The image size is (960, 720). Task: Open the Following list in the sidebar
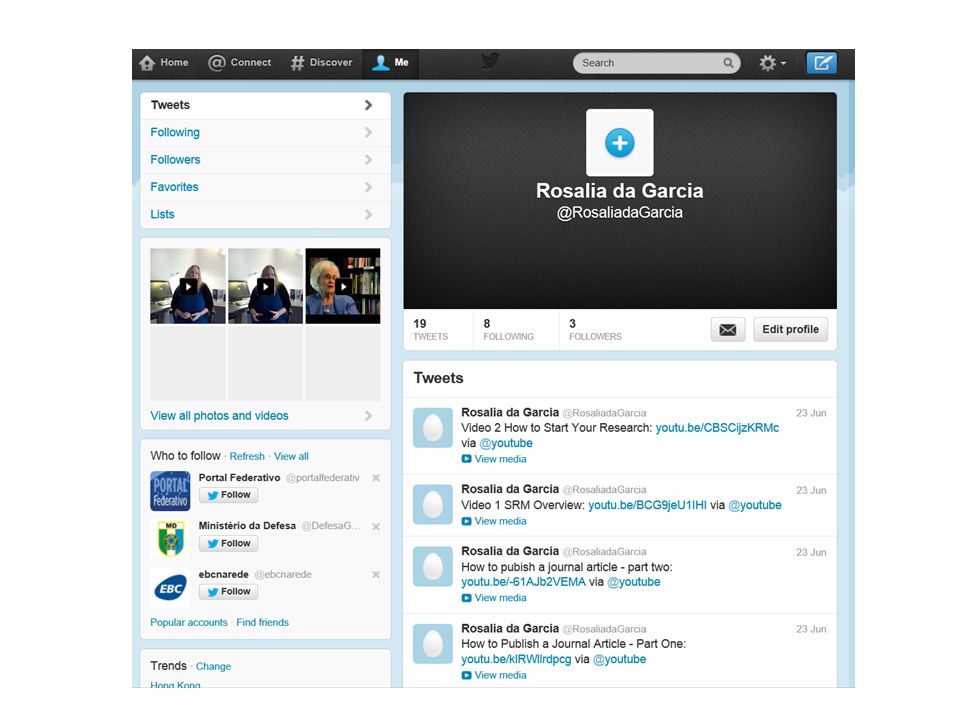(x=266, y=132)
